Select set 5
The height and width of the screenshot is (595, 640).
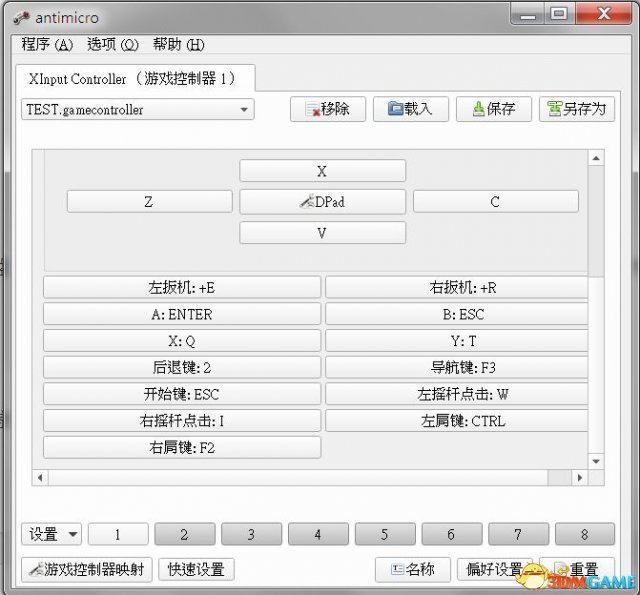point(385,534)
